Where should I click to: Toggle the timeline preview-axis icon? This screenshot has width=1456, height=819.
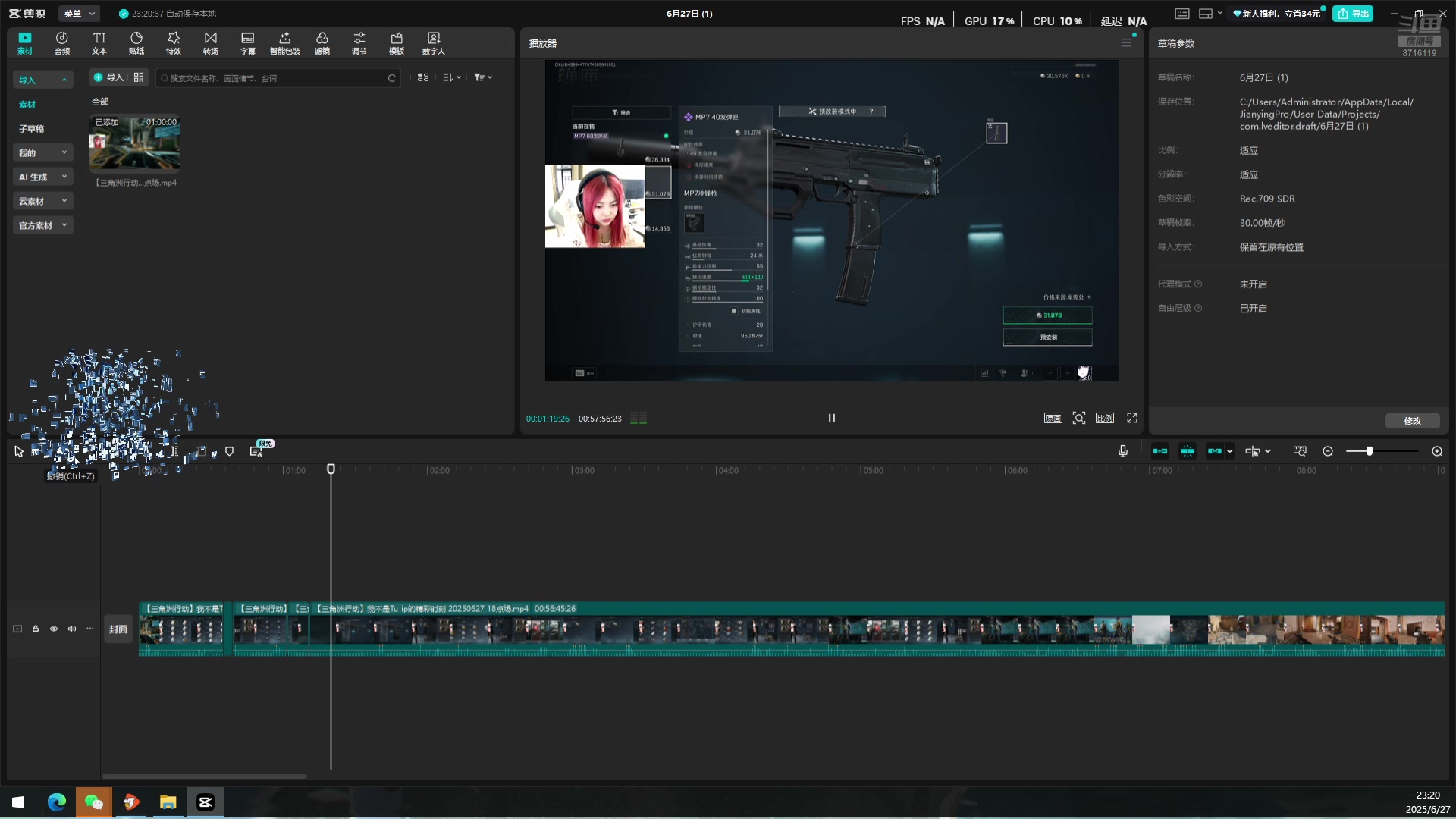click(1300, 451)
